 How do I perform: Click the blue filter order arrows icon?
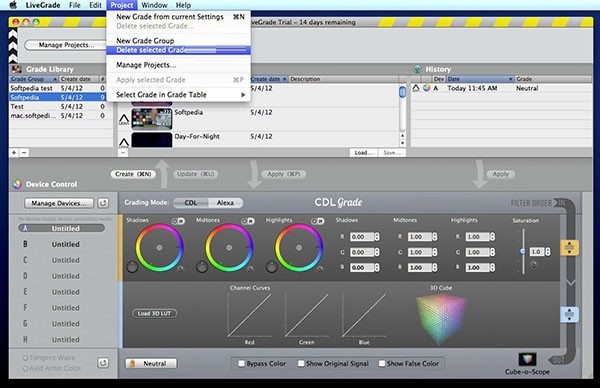[569, 314]
